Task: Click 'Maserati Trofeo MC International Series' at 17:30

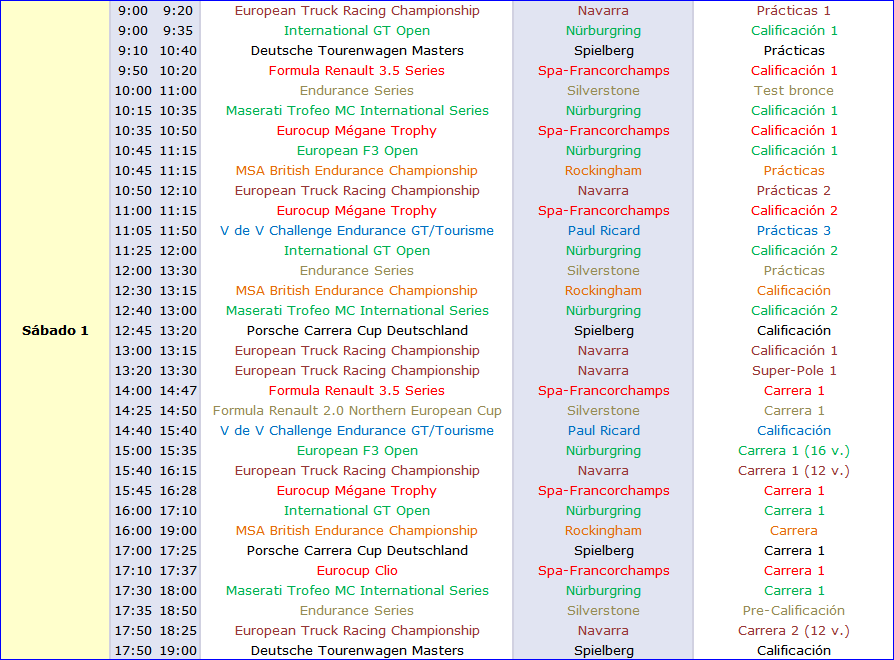Action: point(357,590)
